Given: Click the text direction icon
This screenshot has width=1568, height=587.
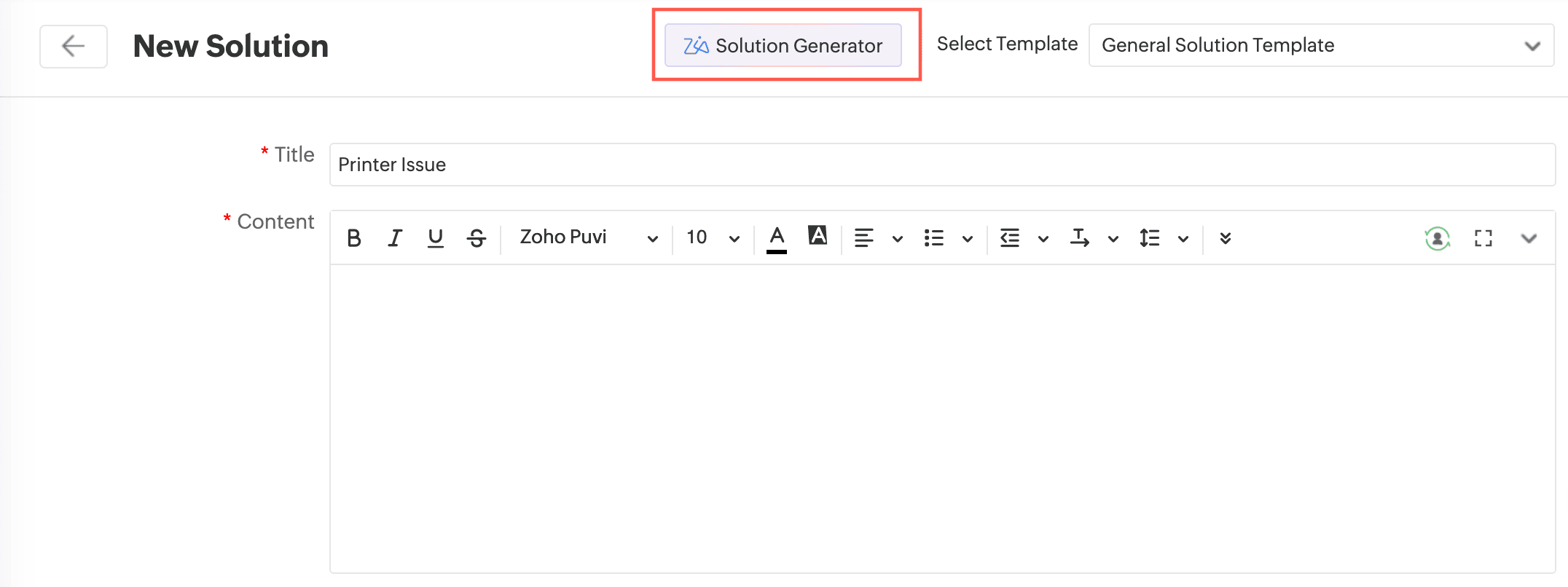Looking at the screenshot, I should (1080, 238).
